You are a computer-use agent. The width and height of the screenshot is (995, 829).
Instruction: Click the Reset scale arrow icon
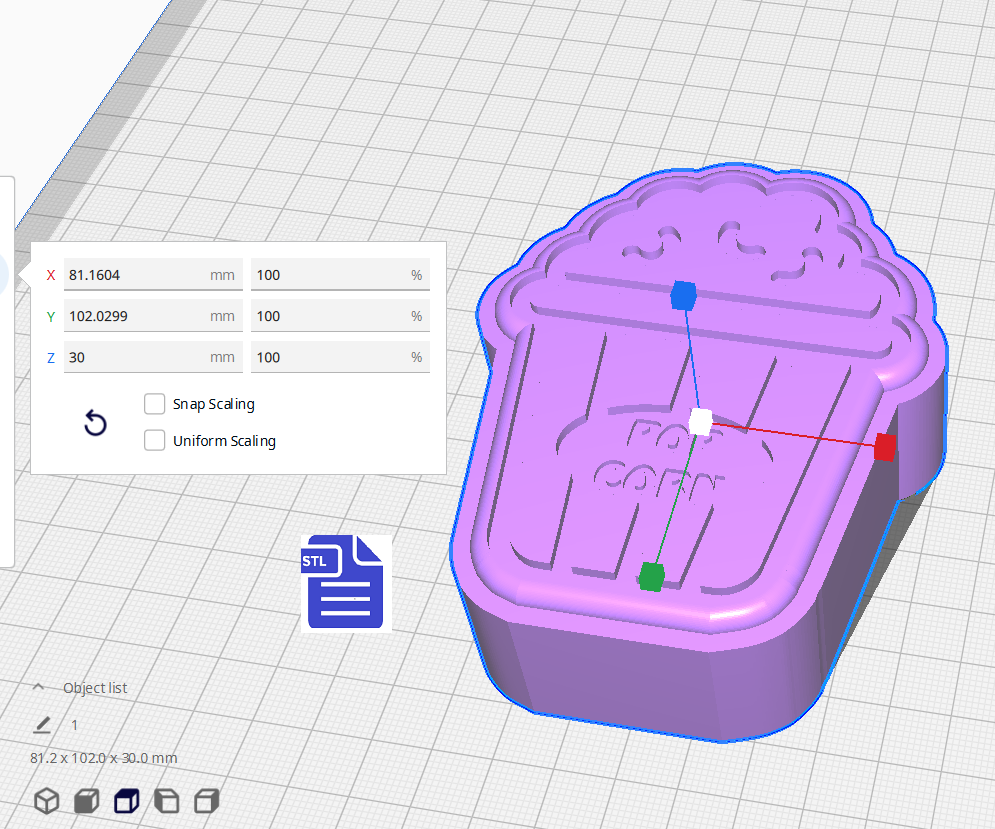(95, 424)
